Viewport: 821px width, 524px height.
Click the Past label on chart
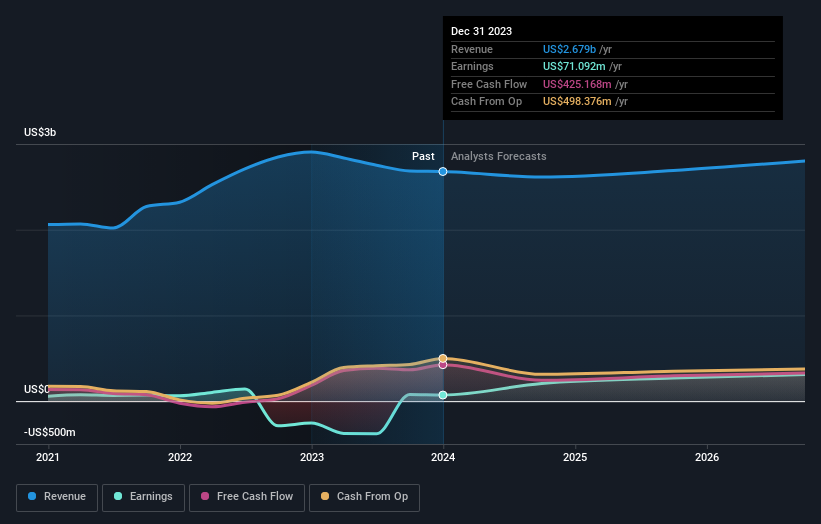(423, 157)
